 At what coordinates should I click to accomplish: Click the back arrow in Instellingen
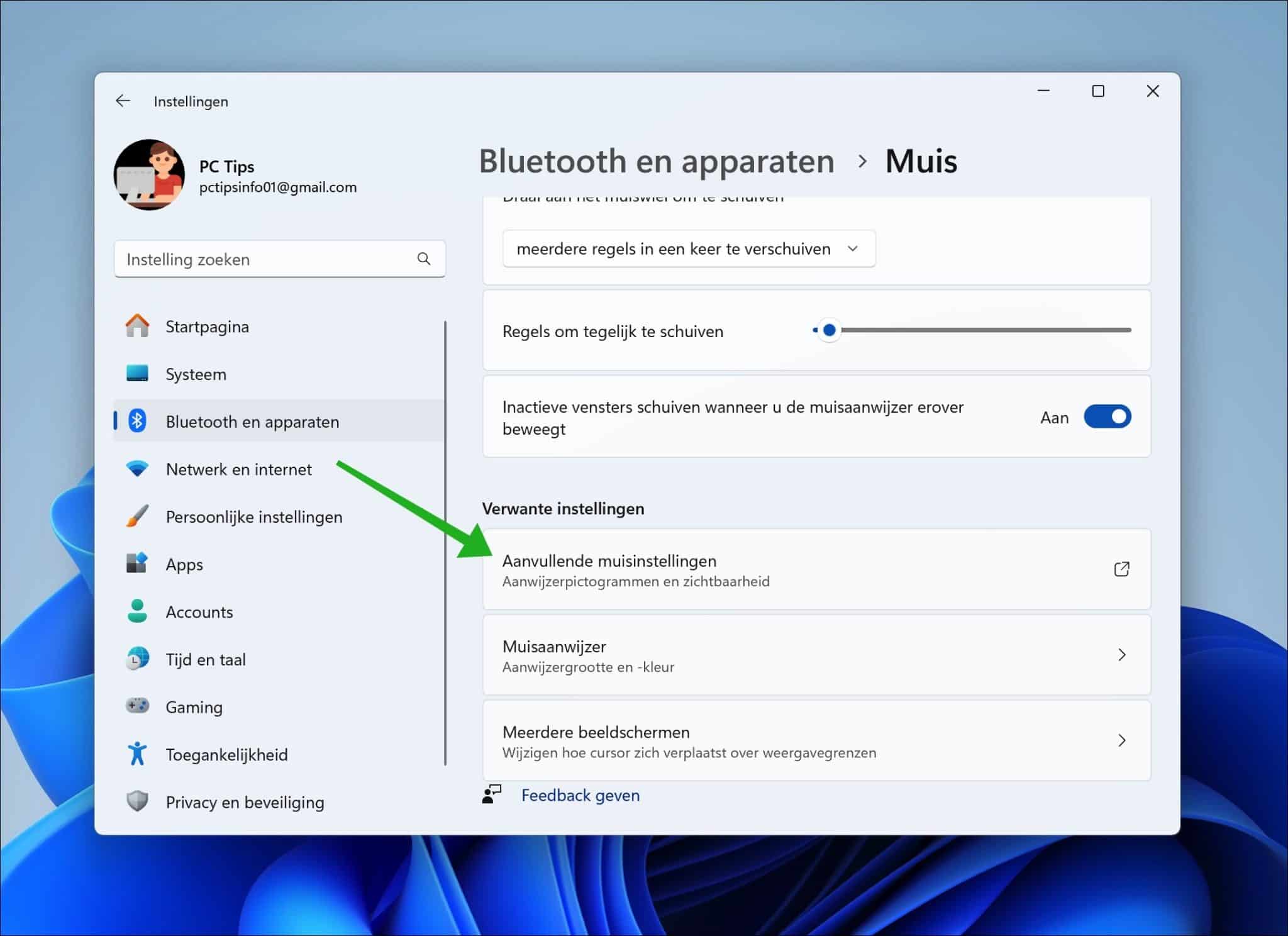coord(123,101)
